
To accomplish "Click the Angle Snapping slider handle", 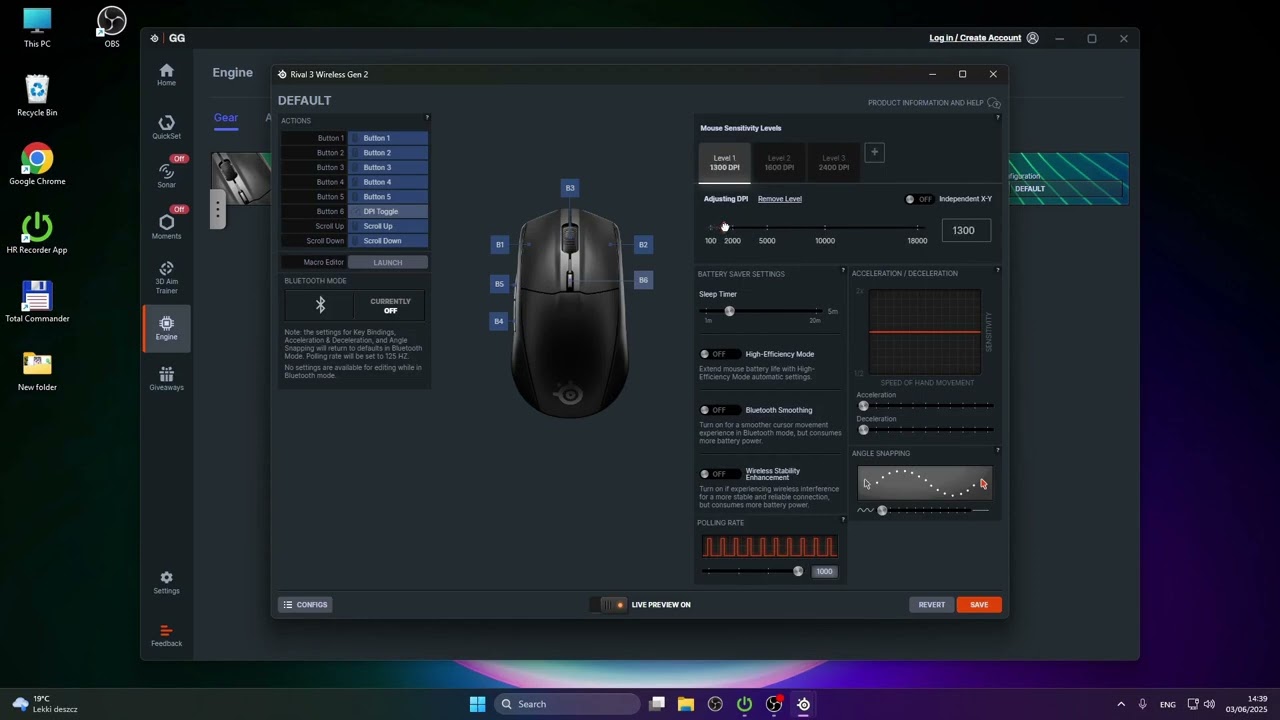I will tap(882, 510).
